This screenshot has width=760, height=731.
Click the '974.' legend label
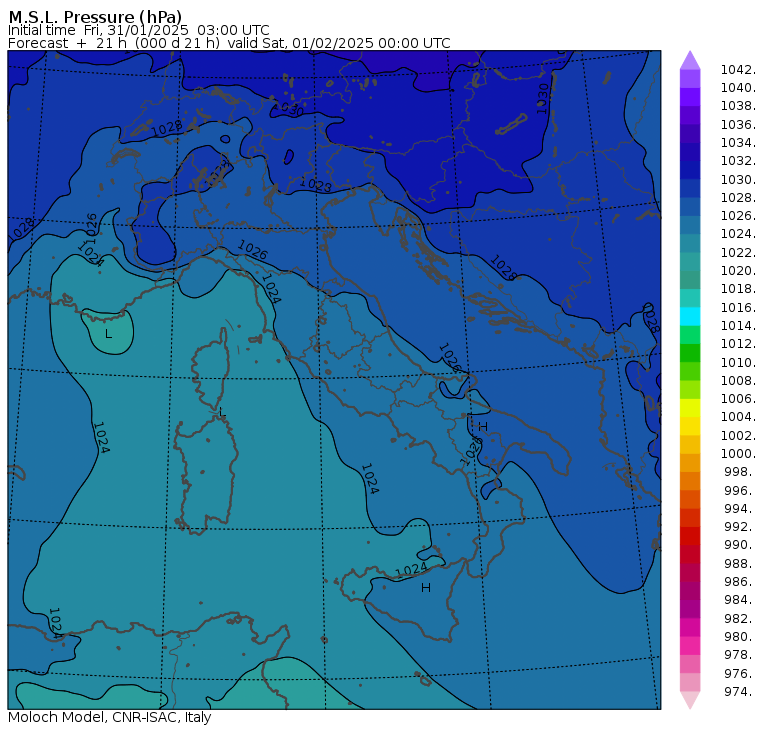[740, 692]
